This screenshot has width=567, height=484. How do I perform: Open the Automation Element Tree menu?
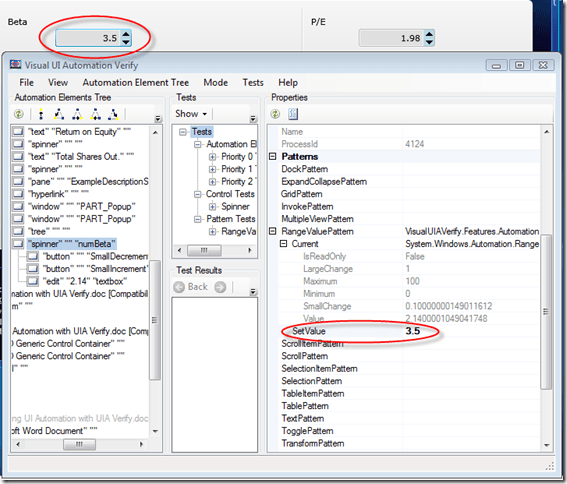(136, 82)
